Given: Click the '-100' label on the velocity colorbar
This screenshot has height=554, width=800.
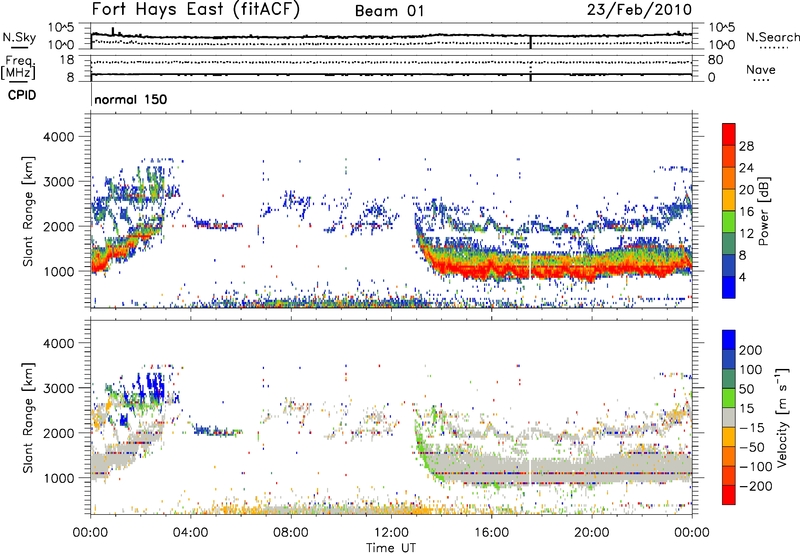Looking at the screenshot, I should click(x=755, y=467).
